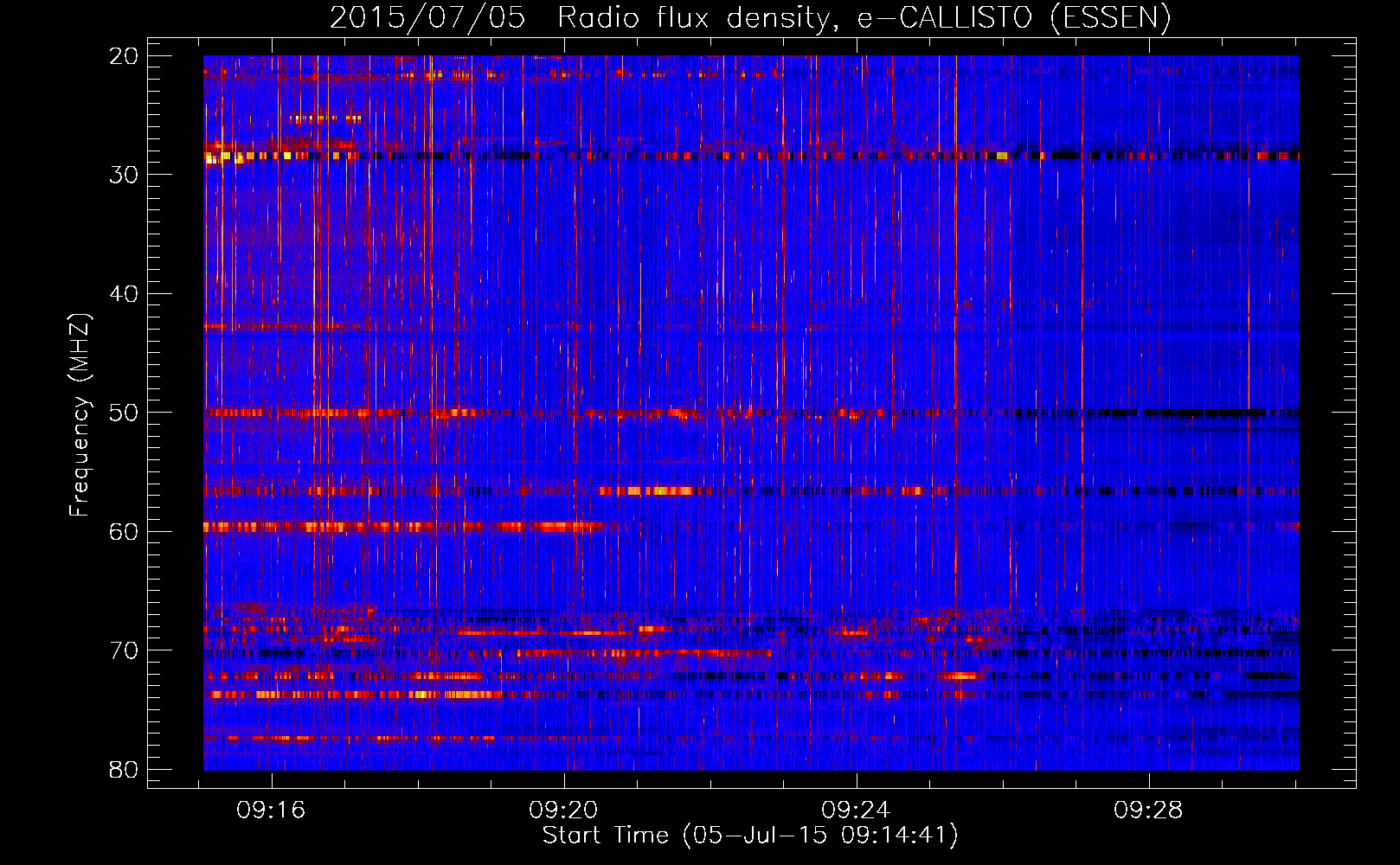The image size is (1400, 865).
Task: Click the 50 frequency tick label
Action: [x=124, y=413]
